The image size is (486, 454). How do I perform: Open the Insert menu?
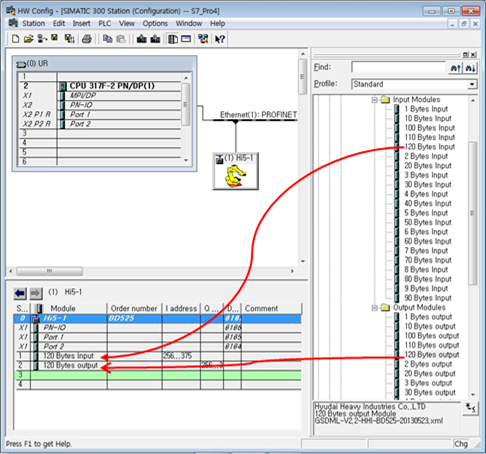(81, 23)
